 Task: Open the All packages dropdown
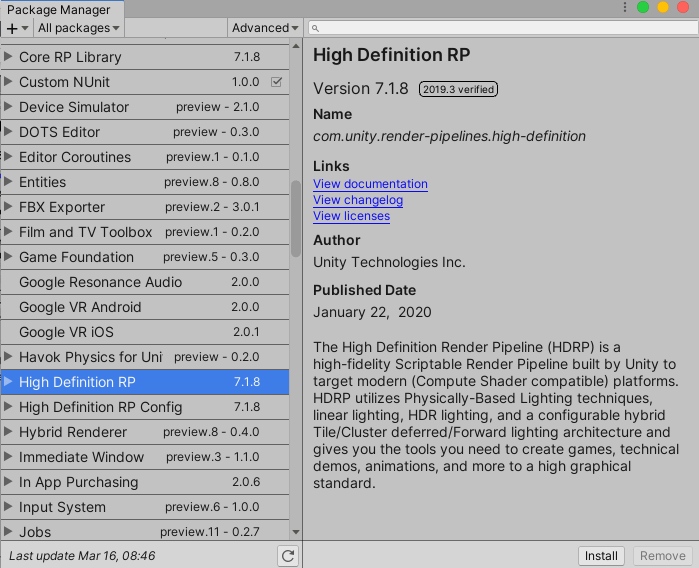(80, 28)
